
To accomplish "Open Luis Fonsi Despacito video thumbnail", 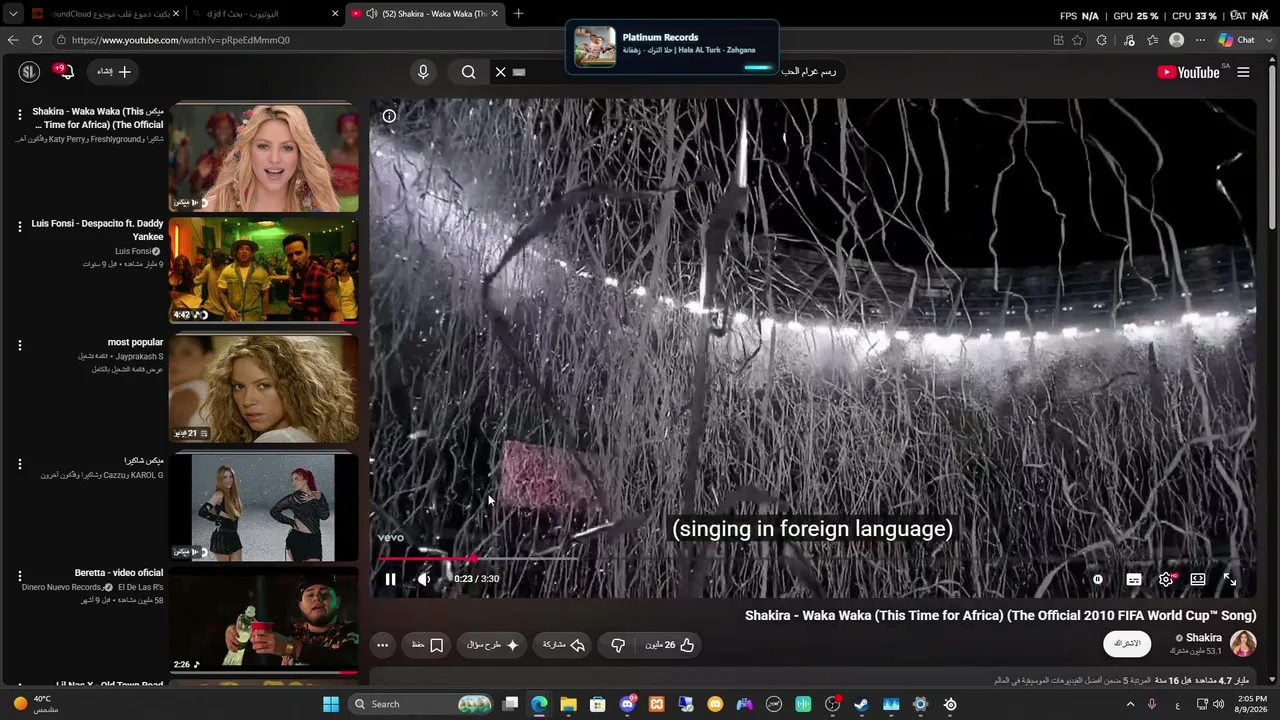I will [x=263, y=271].
